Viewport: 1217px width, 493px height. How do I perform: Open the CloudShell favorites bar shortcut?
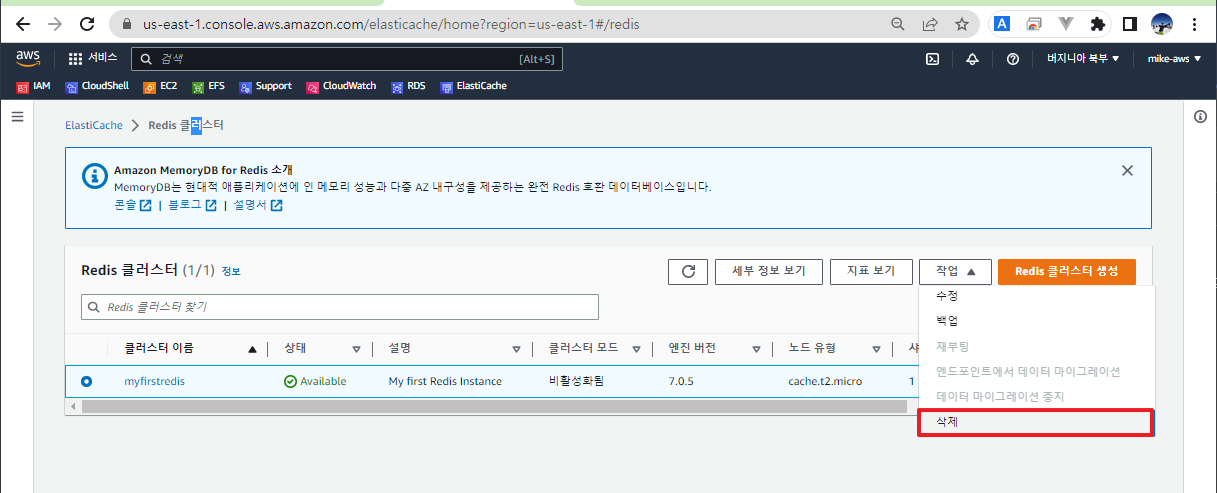click(x=97, y=86)
